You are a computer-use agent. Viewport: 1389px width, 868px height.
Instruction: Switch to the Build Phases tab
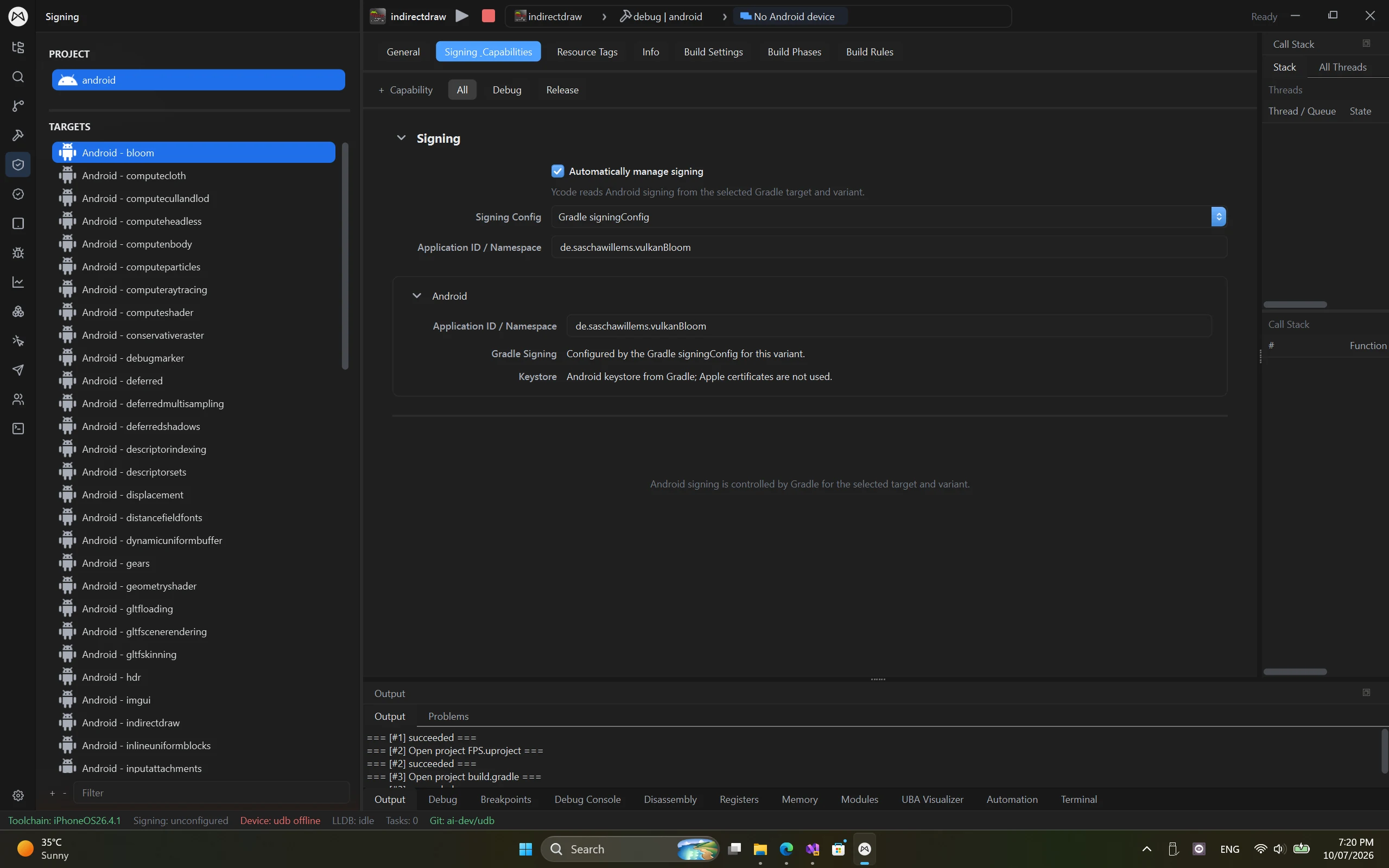click(794, 52)
